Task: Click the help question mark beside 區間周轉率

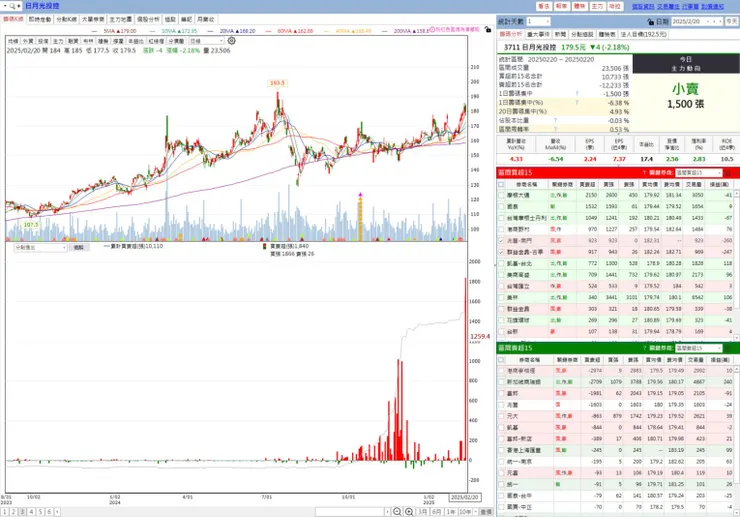Action: [x=555, y=129]
